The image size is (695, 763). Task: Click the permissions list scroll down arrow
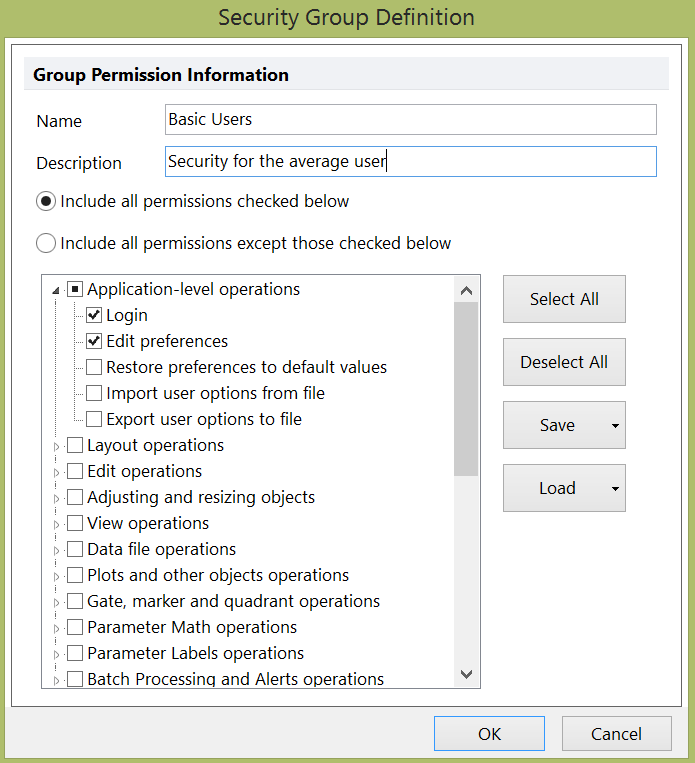point(467,675)
